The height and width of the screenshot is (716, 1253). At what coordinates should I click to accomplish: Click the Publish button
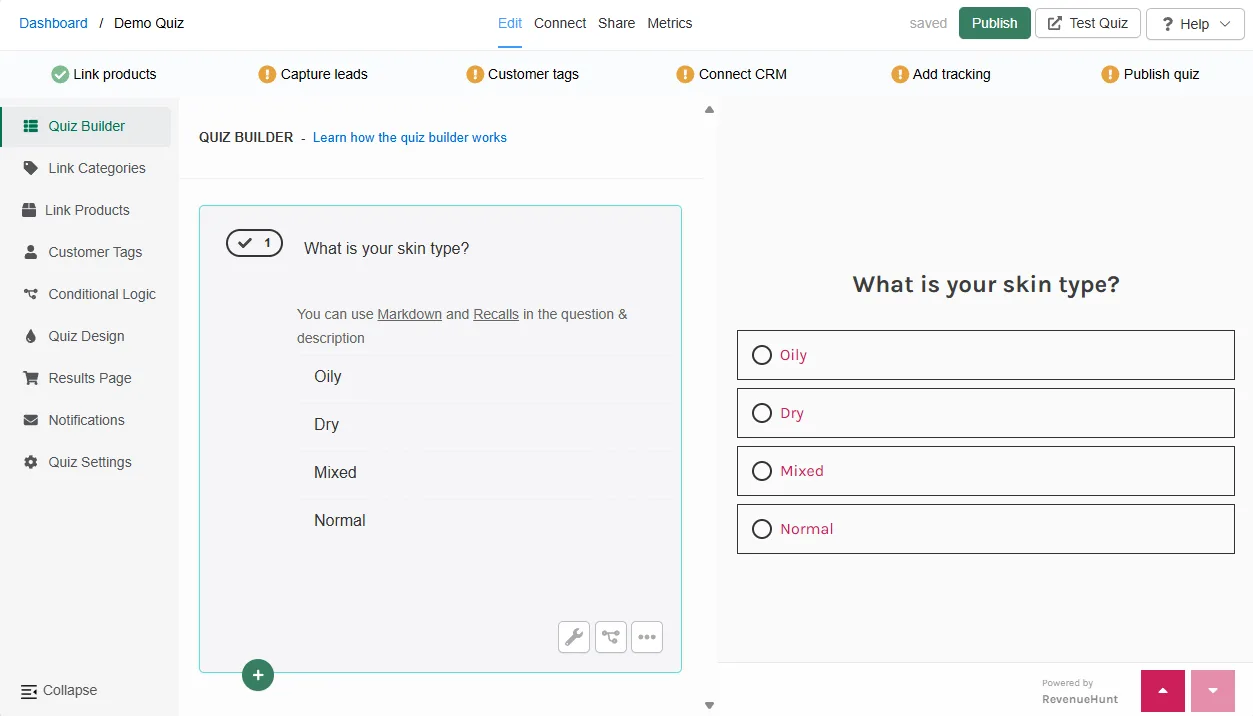(x=995, y=23)
